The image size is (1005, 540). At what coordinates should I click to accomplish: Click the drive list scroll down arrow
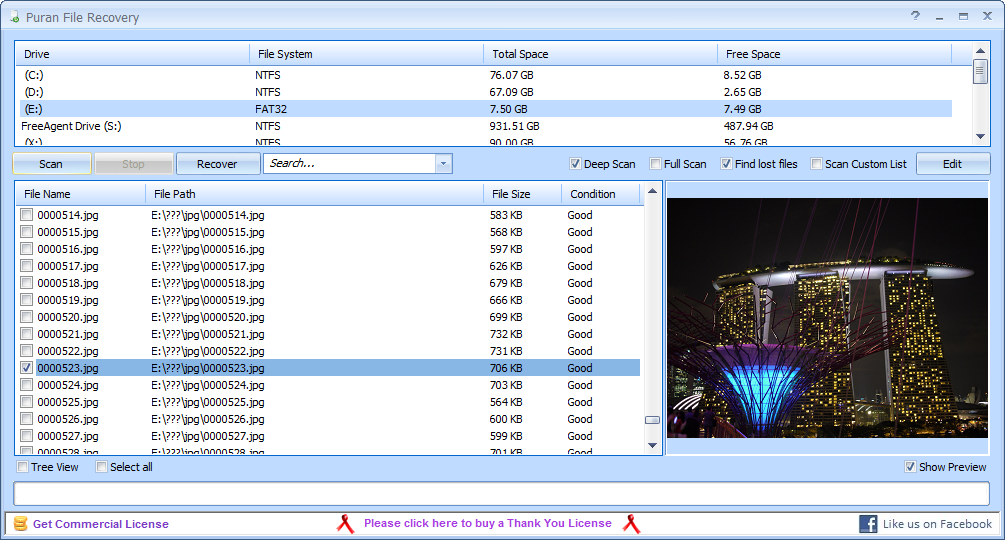[980, 136]
